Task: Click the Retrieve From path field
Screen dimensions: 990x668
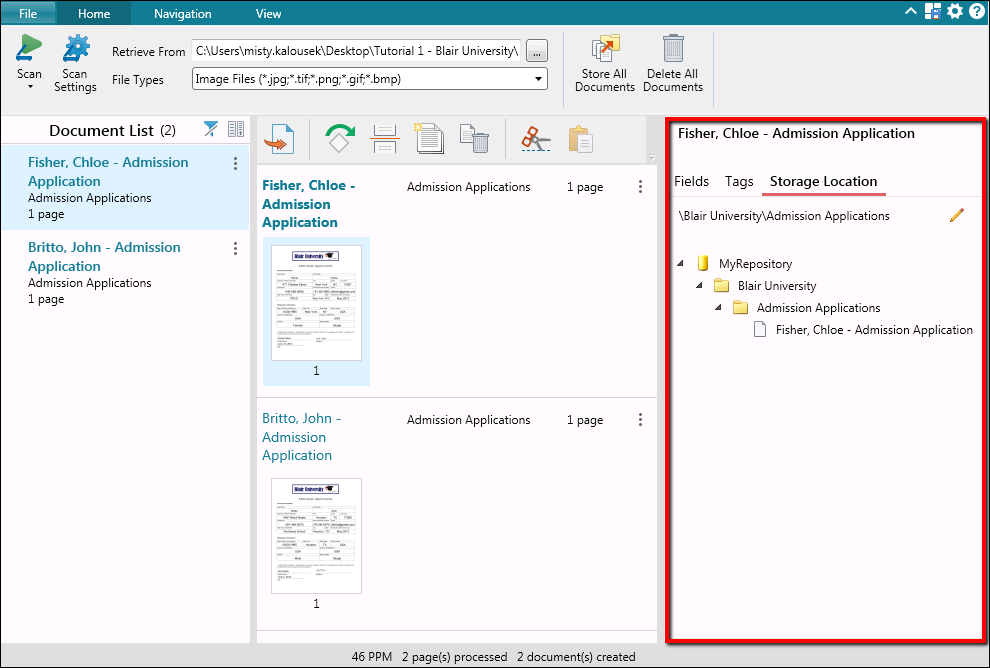Action: coord(356,51)
